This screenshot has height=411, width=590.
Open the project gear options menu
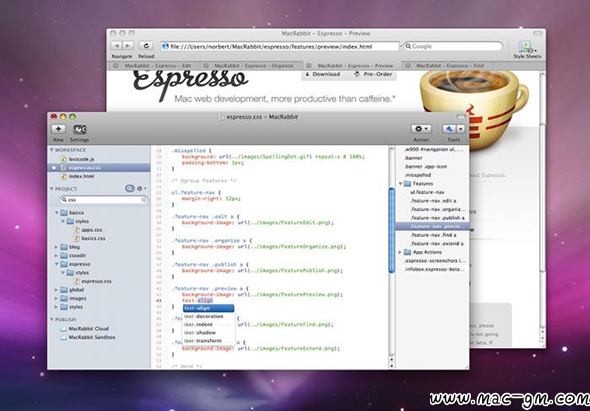141,188
